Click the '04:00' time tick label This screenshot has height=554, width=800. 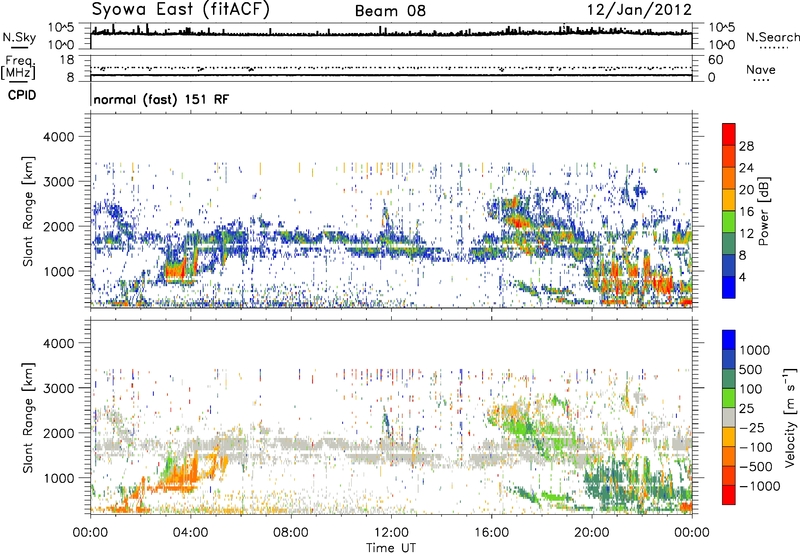pyautogui.click(x=190, y=533)
